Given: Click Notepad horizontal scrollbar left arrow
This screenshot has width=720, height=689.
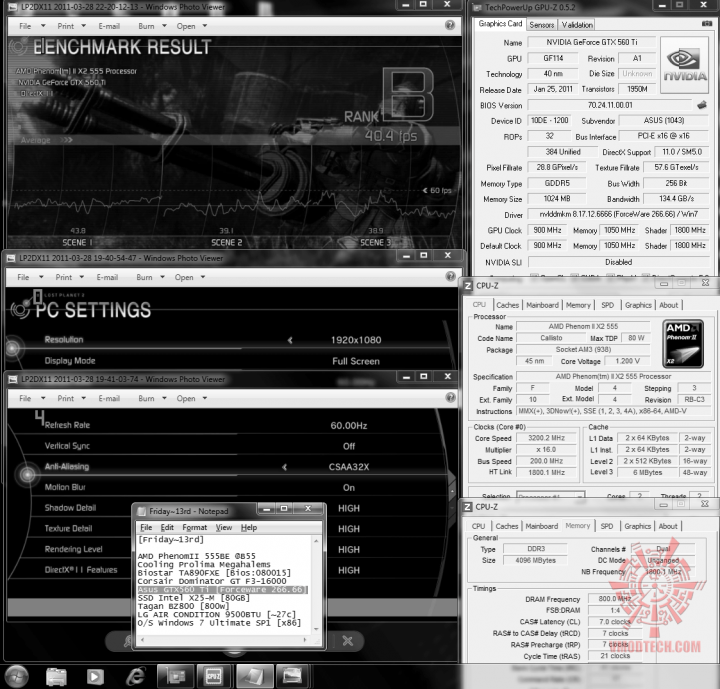Looking at the screenshot, I should pyautogui.click(x=143, y=639).
